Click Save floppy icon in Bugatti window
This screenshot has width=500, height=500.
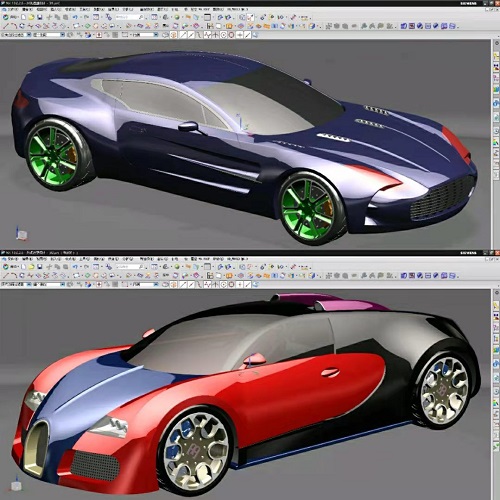pos(40,267)
